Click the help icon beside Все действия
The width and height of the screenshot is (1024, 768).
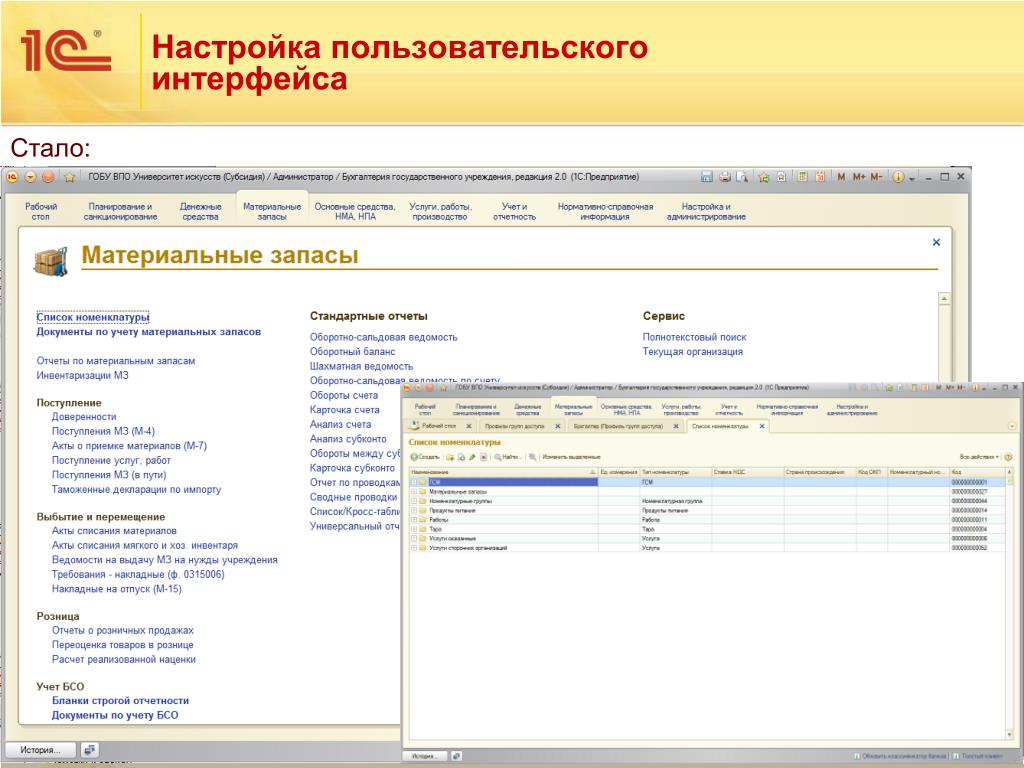(x=1008, y=457)
